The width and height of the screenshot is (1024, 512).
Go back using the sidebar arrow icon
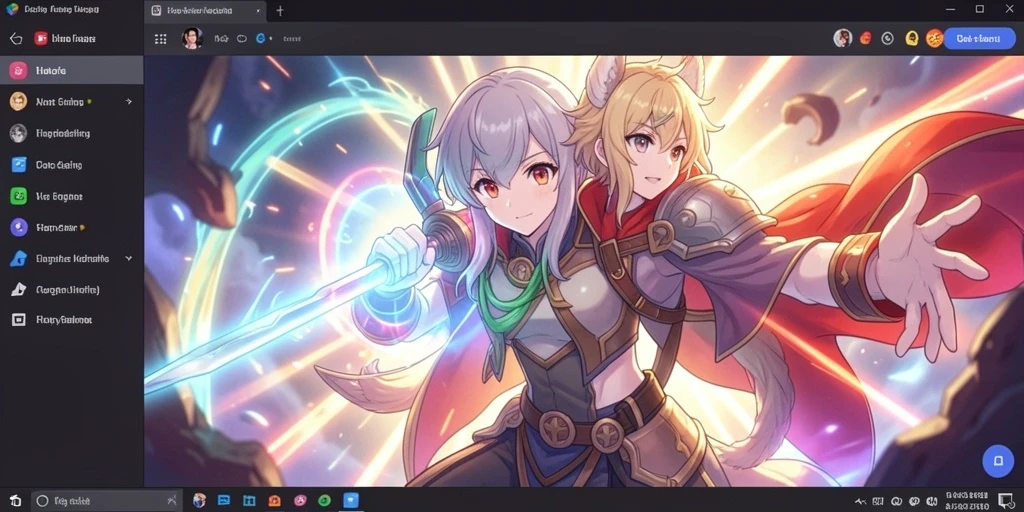(x=16, y=39)
